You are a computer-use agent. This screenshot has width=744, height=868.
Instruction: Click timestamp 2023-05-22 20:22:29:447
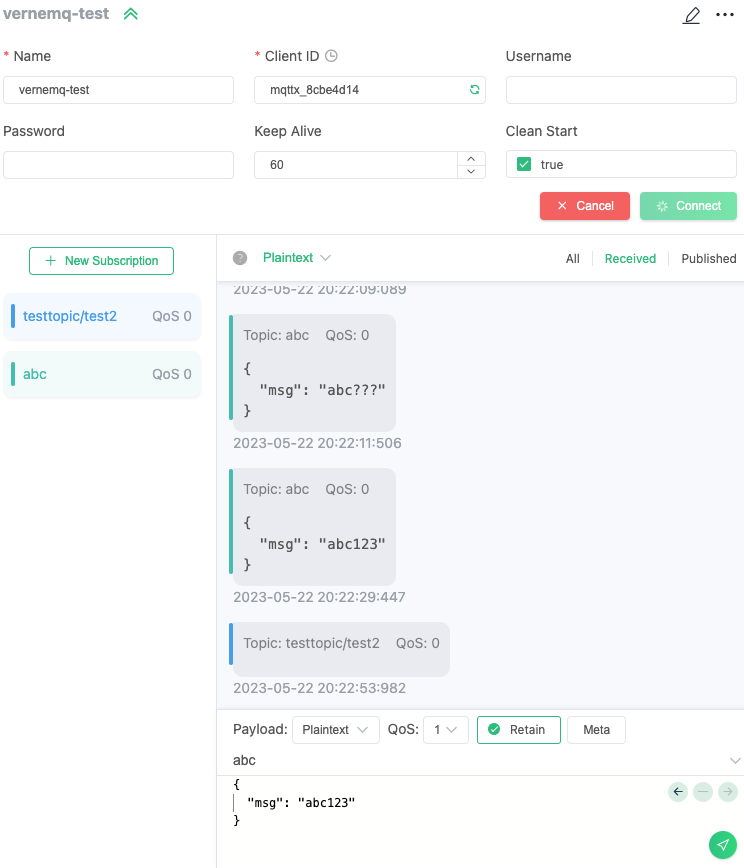click(x=319, y=597)
